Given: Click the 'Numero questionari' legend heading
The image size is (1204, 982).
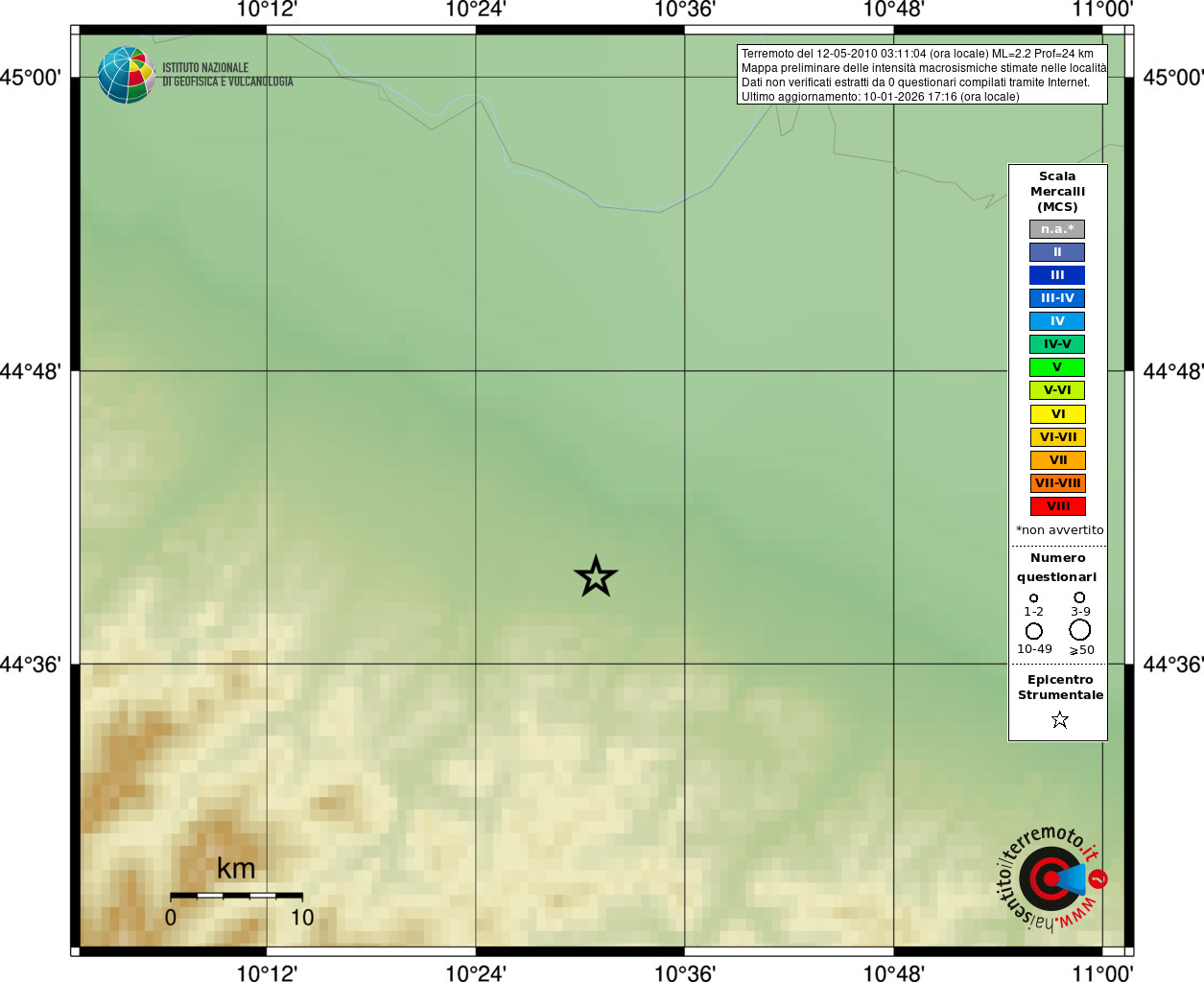Looking at the screenshot, I should coord(1057,567).
